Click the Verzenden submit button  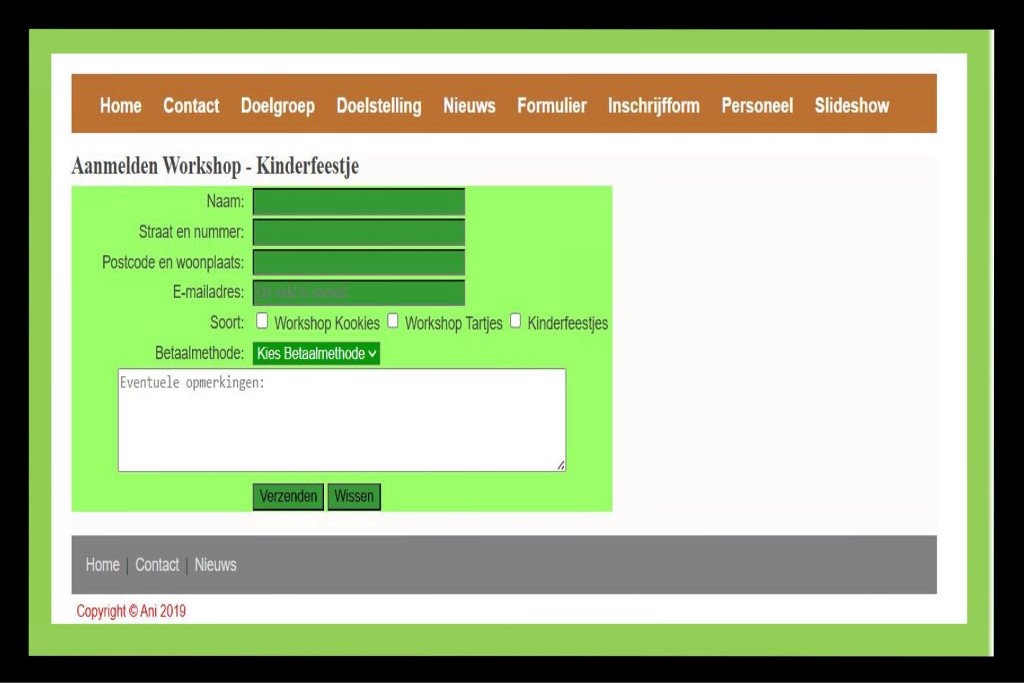(288, 496)
